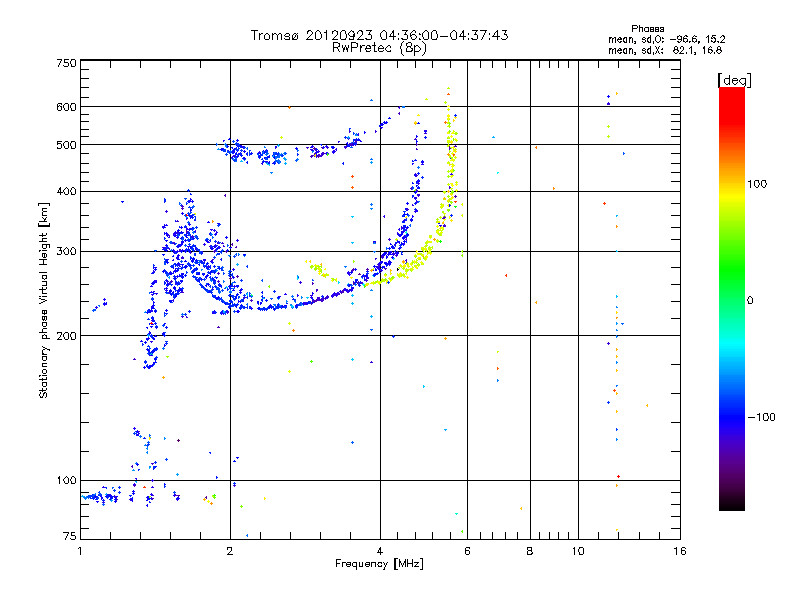
Task: Click the mean, sd,X phase value line
Action: tap(665, 50)
